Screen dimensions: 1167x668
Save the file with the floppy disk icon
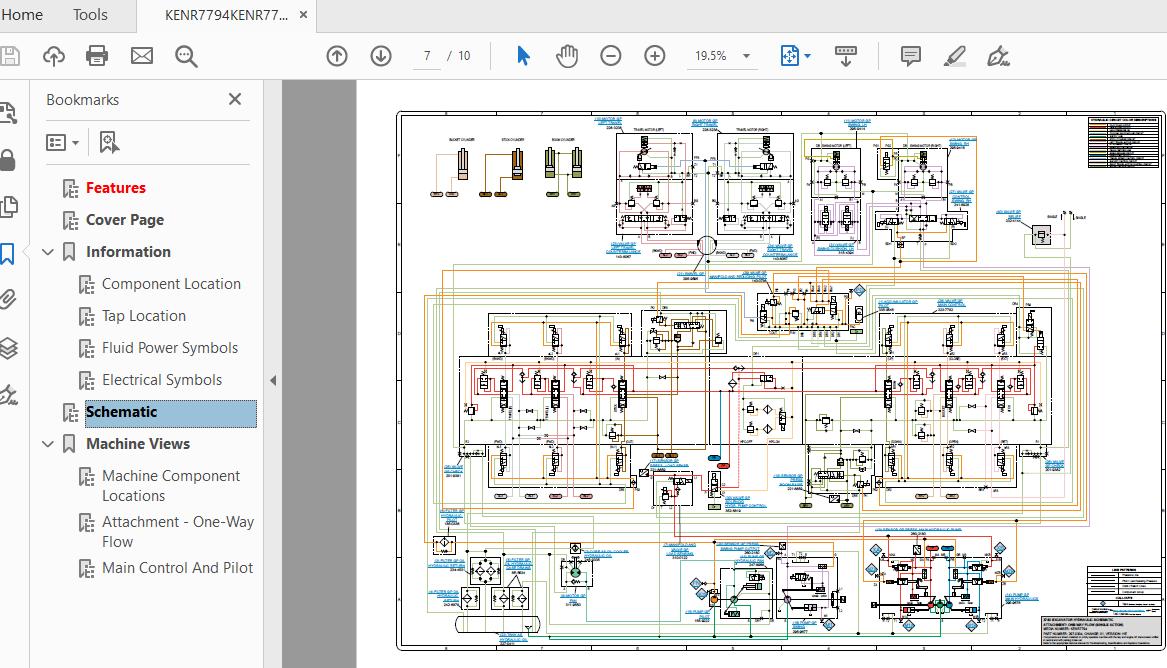point(9,56)
